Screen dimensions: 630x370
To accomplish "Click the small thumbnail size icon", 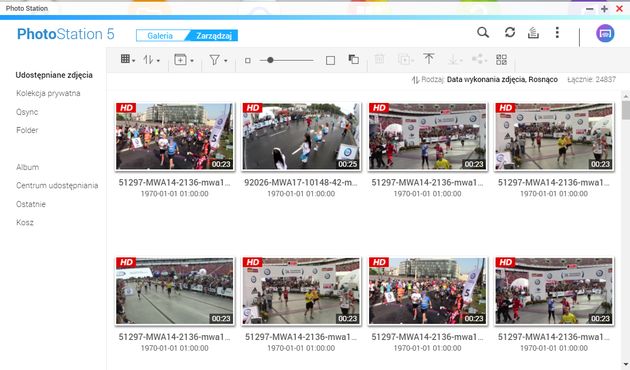I will pyautogui.click(x=248, y=60).
